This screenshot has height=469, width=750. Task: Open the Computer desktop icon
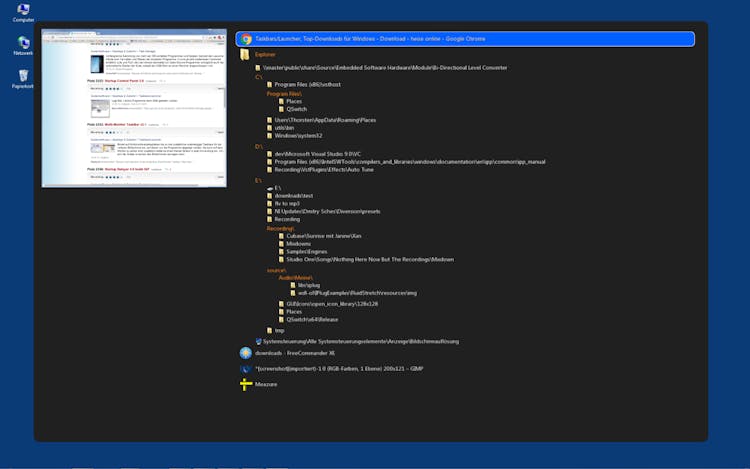coord(22,12)
